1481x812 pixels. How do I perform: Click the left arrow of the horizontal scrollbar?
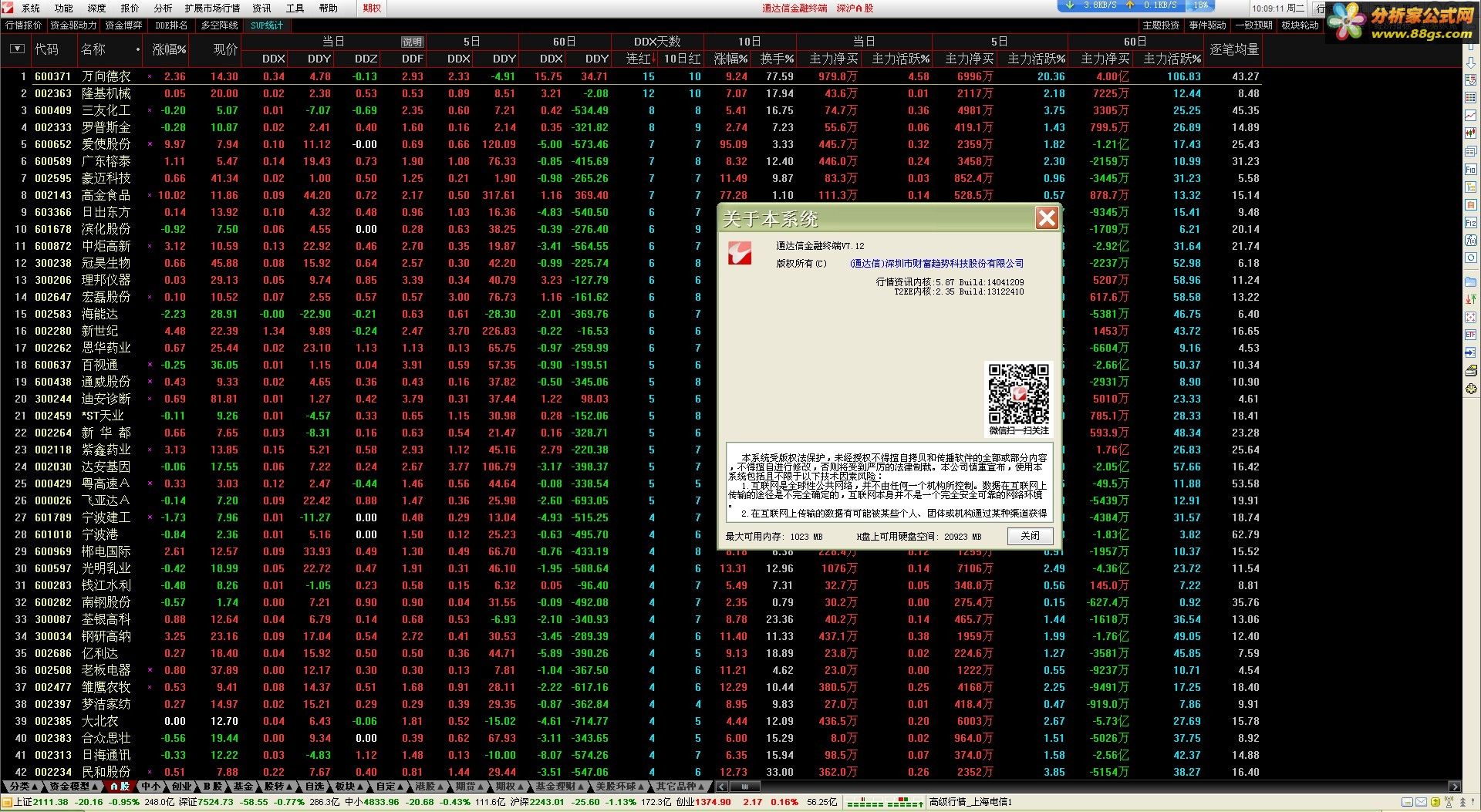tap(721, 787)
